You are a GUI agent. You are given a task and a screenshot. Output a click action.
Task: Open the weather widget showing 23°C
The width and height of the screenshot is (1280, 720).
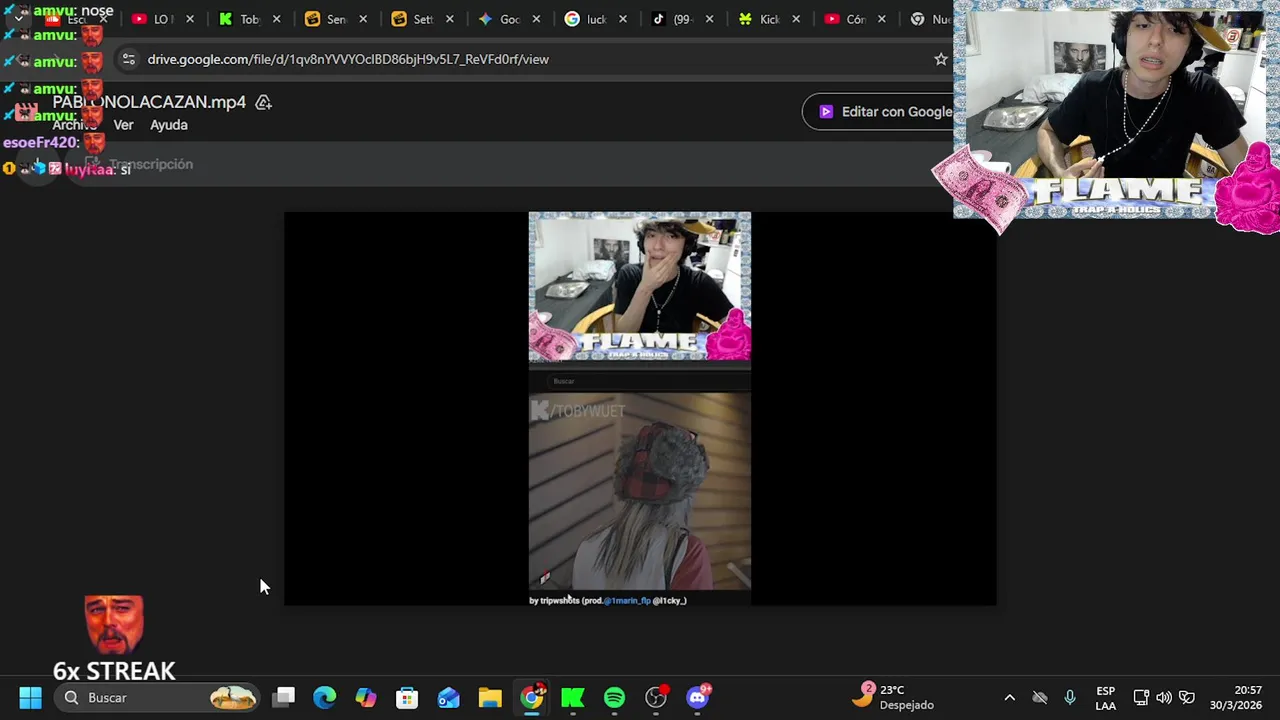[892, 697]
